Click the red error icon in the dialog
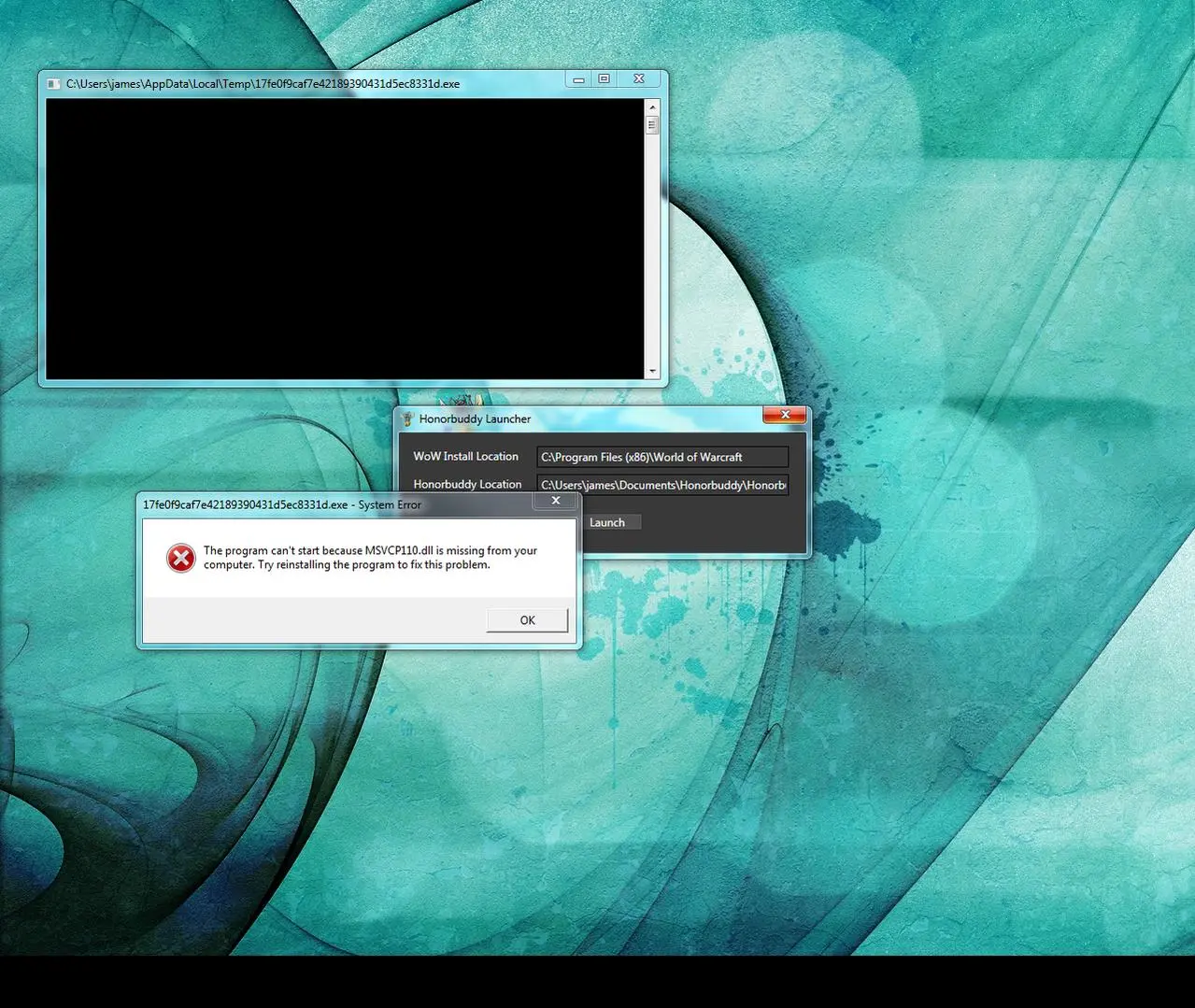Image resolution: width=1195 pixels, height=1008 pixels. 180,558
